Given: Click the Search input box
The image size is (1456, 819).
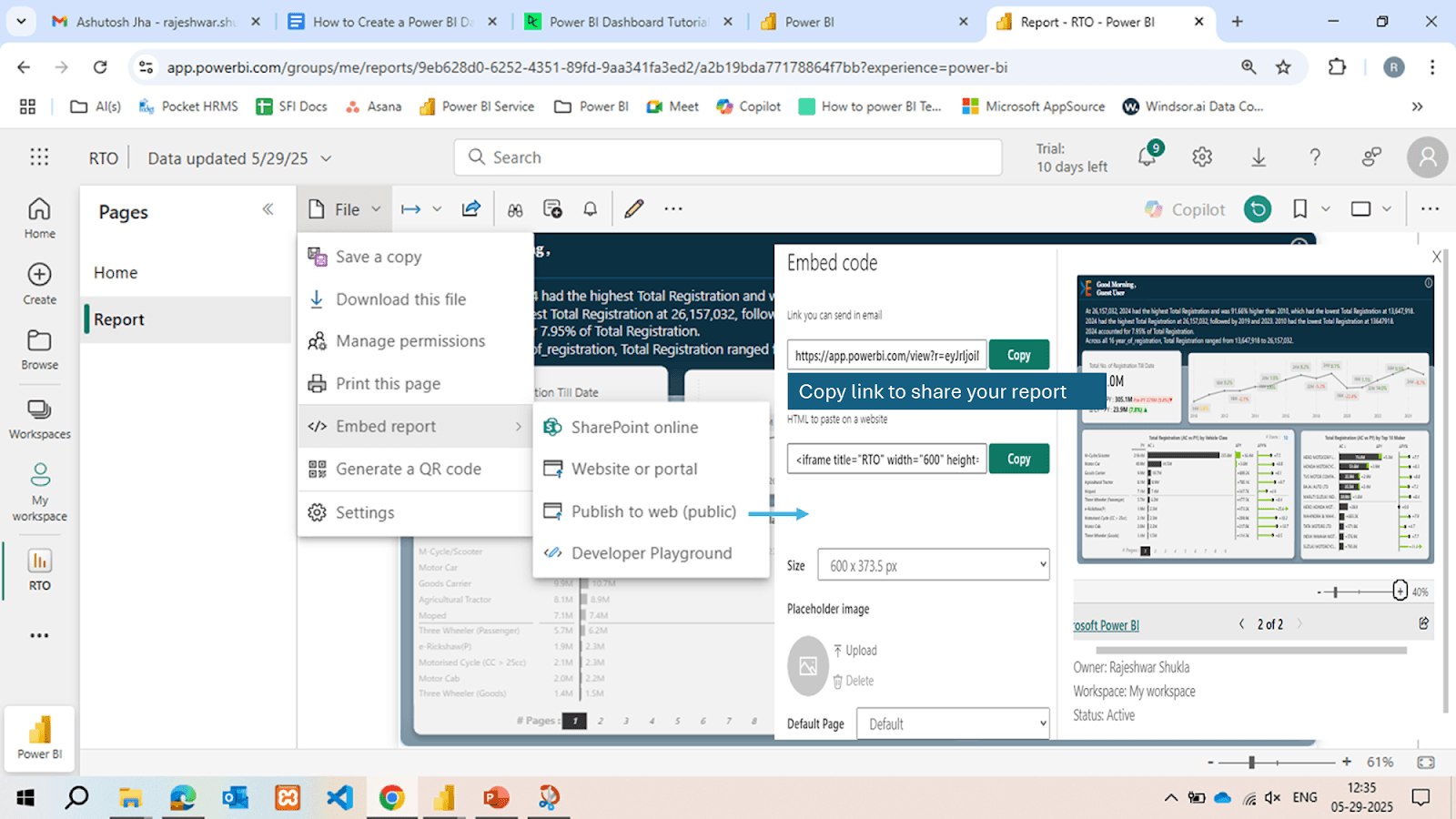Looking at the screenshot, I should [728, 157].
